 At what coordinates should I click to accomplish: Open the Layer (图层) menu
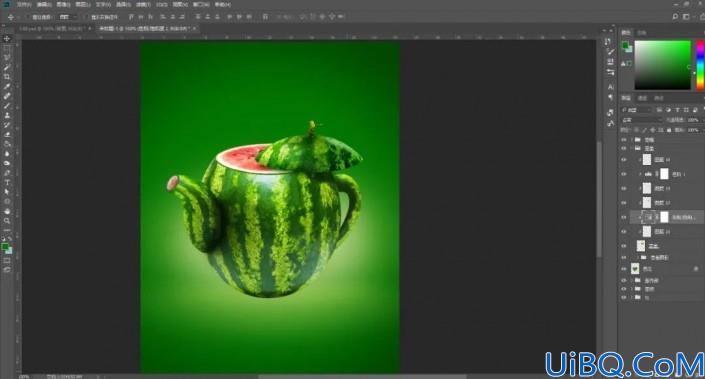tap(83, 4)
